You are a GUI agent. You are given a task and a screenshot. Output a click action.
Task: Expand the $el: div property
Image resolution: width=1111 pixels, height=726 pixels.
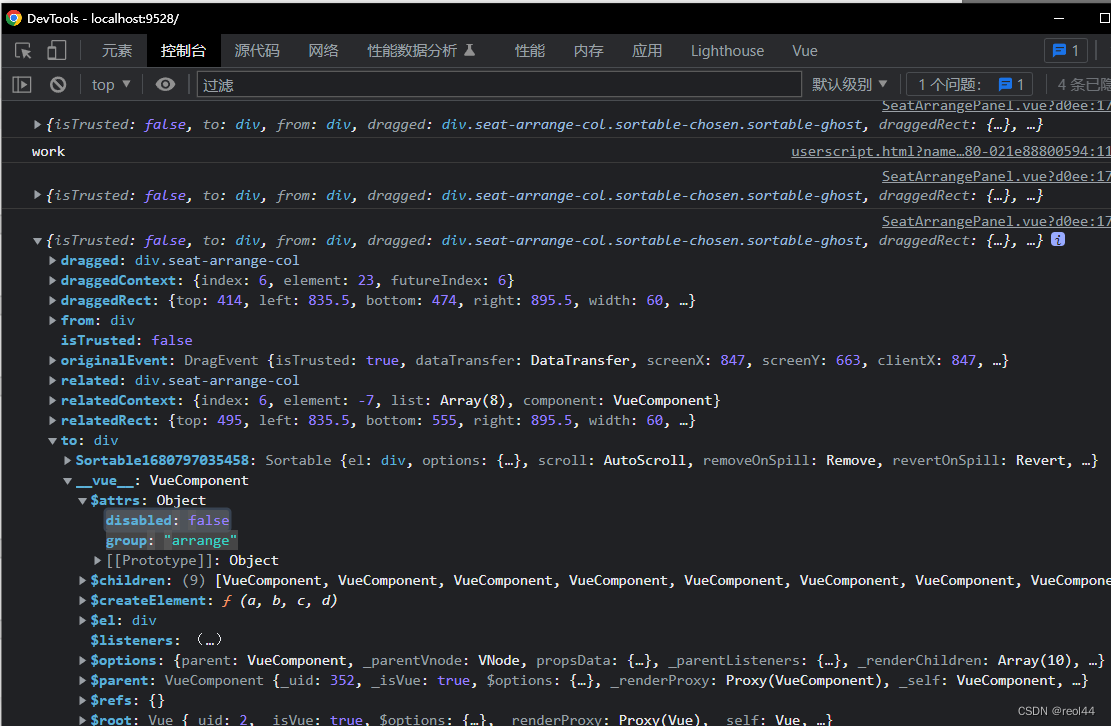pyautogui.click(x=81, y=620)
